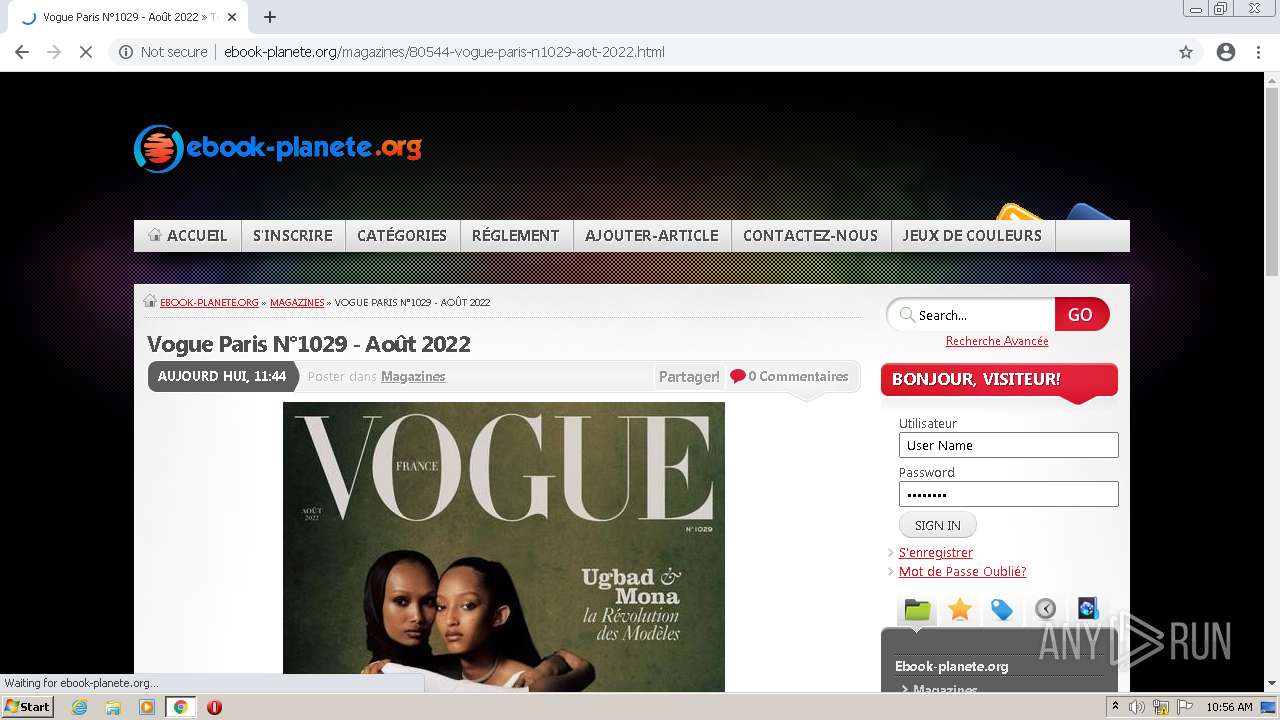Click the sidebar Ebook-planete.org heading
The width and height of the screenshot is (1280, 720).
951,666
